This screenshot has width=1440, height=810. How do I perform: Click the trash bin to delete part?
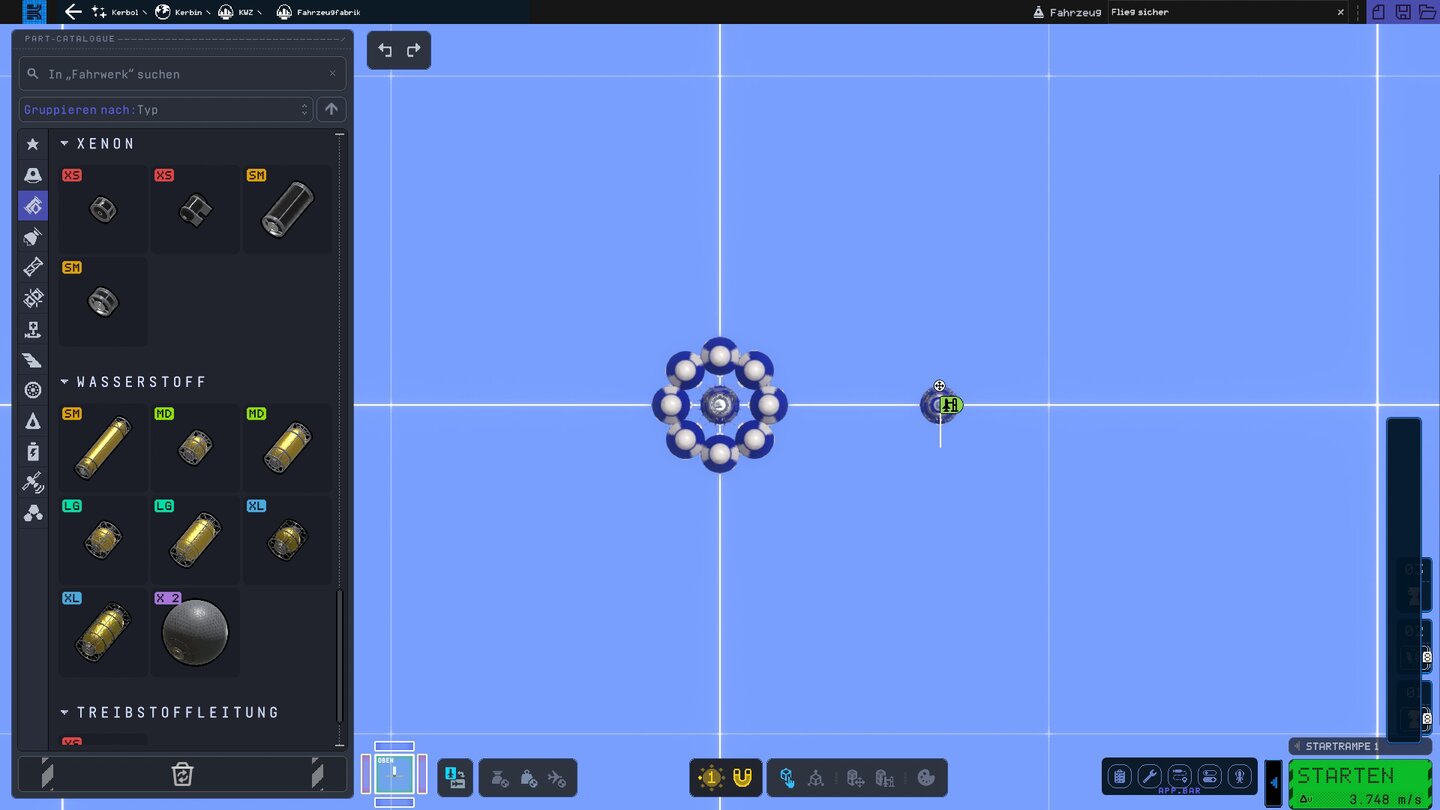(182, 774)
